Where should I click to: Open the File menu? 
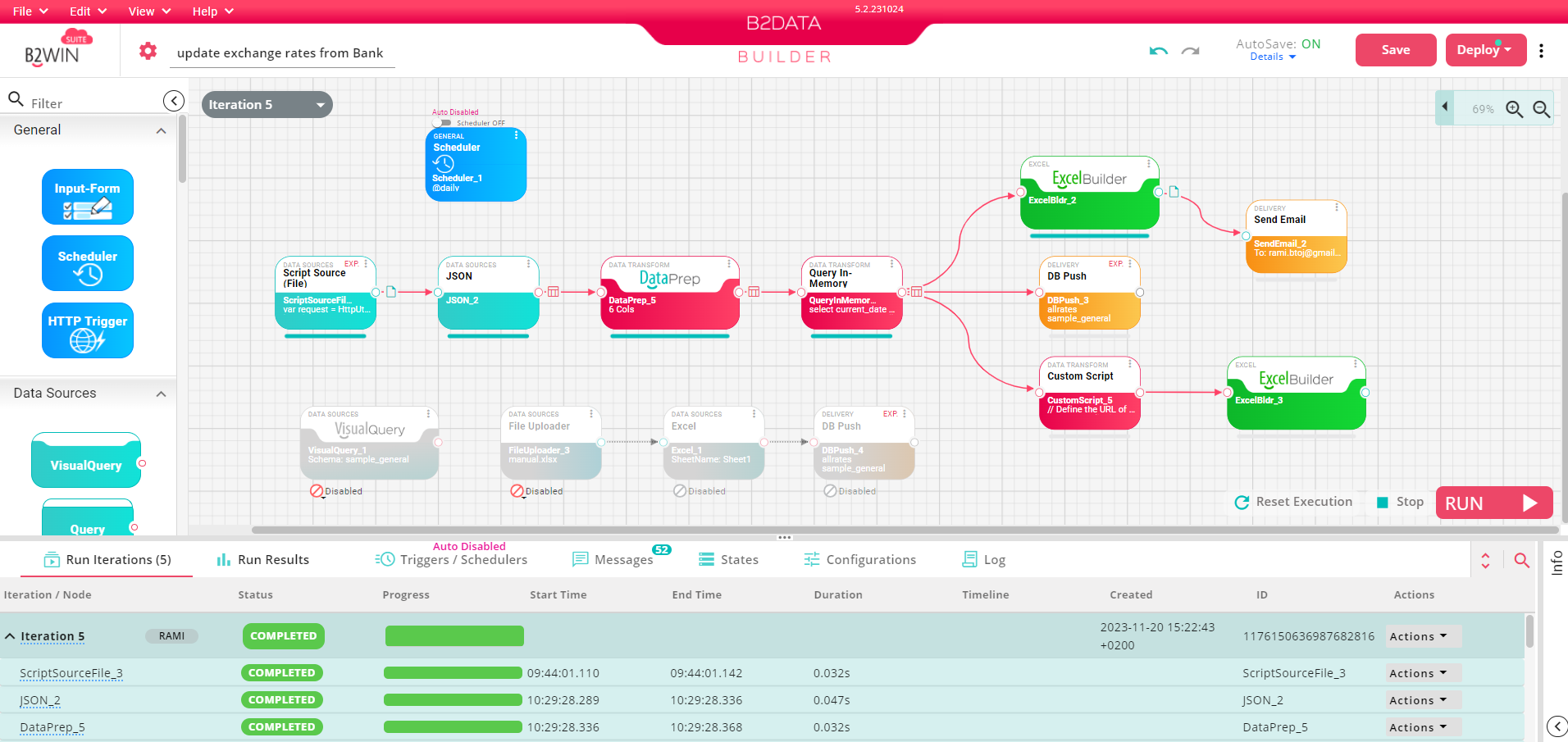(x=30, y=11)
